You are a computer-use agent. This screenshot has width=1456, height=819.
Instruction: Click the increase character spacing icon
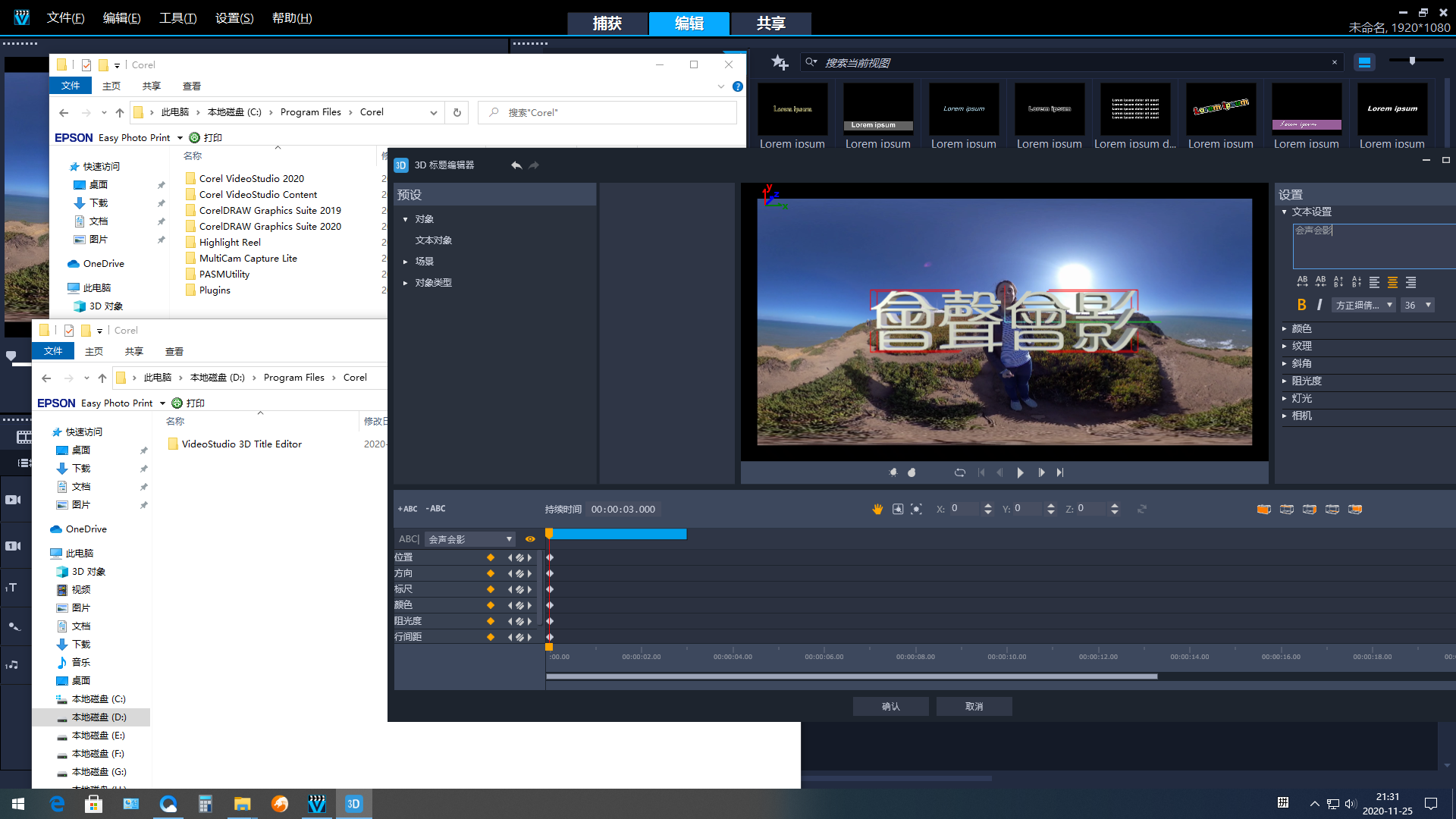tap(1302, 281)
